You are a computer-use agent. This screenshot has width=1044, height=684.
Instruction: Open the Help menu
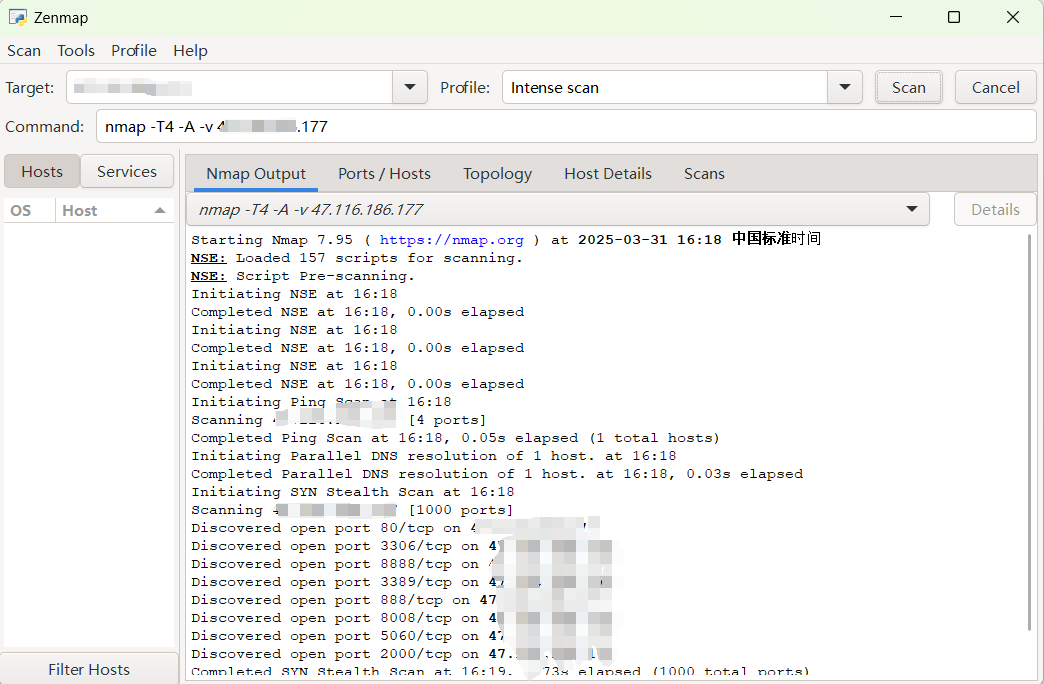click(190, 50)
